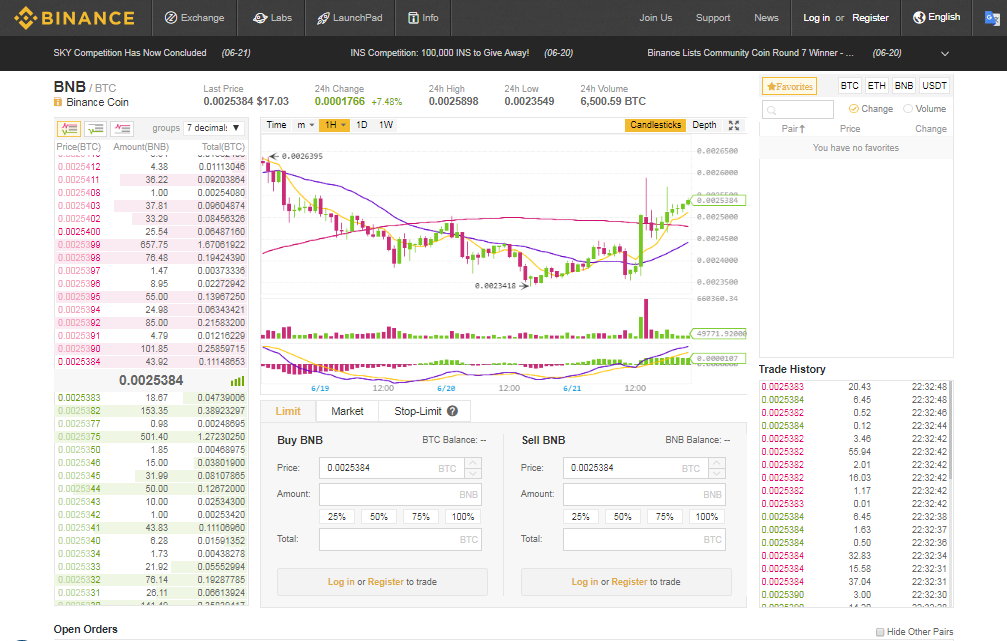Click the Sell BNB amount field
This screenshot has height=641, width=1007.
pos(644,494)
